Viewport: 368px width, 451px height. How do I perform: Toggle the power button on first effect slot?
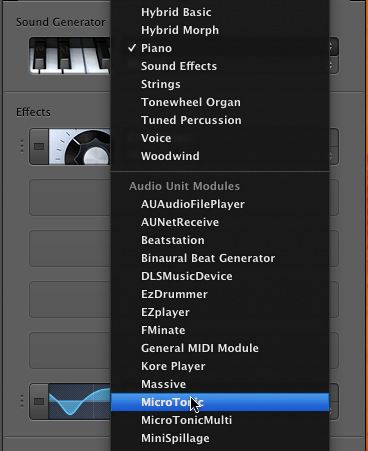click(x=39, y=147)
